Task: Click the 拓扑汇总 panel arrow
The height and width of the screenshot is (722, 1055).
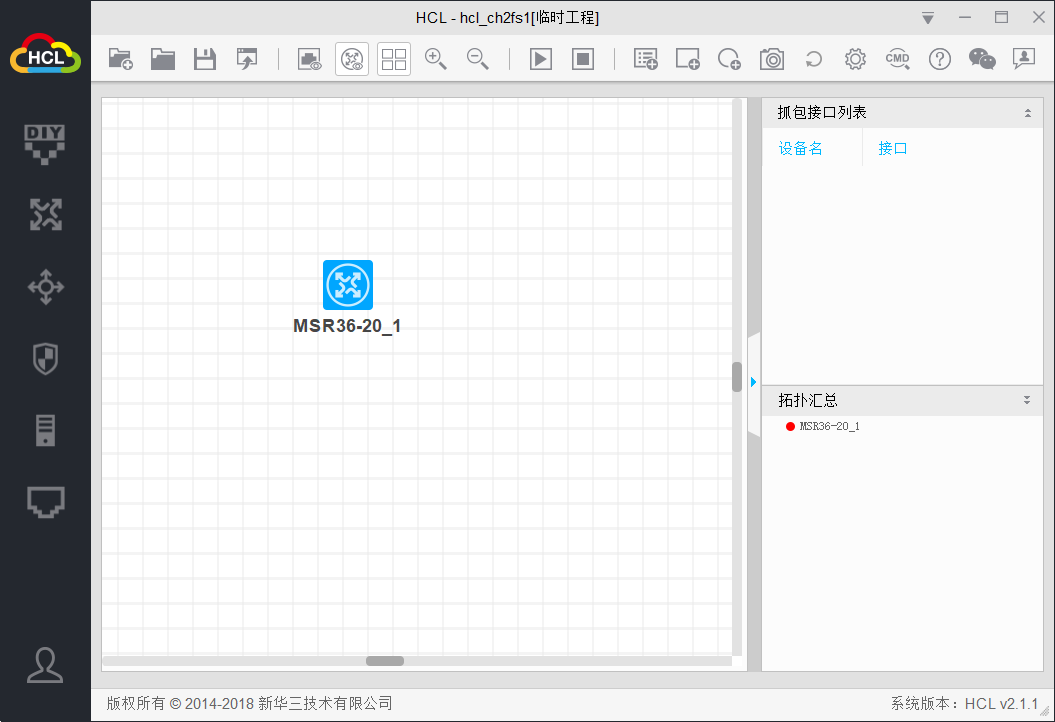Action: click(x=1027, y=400)
